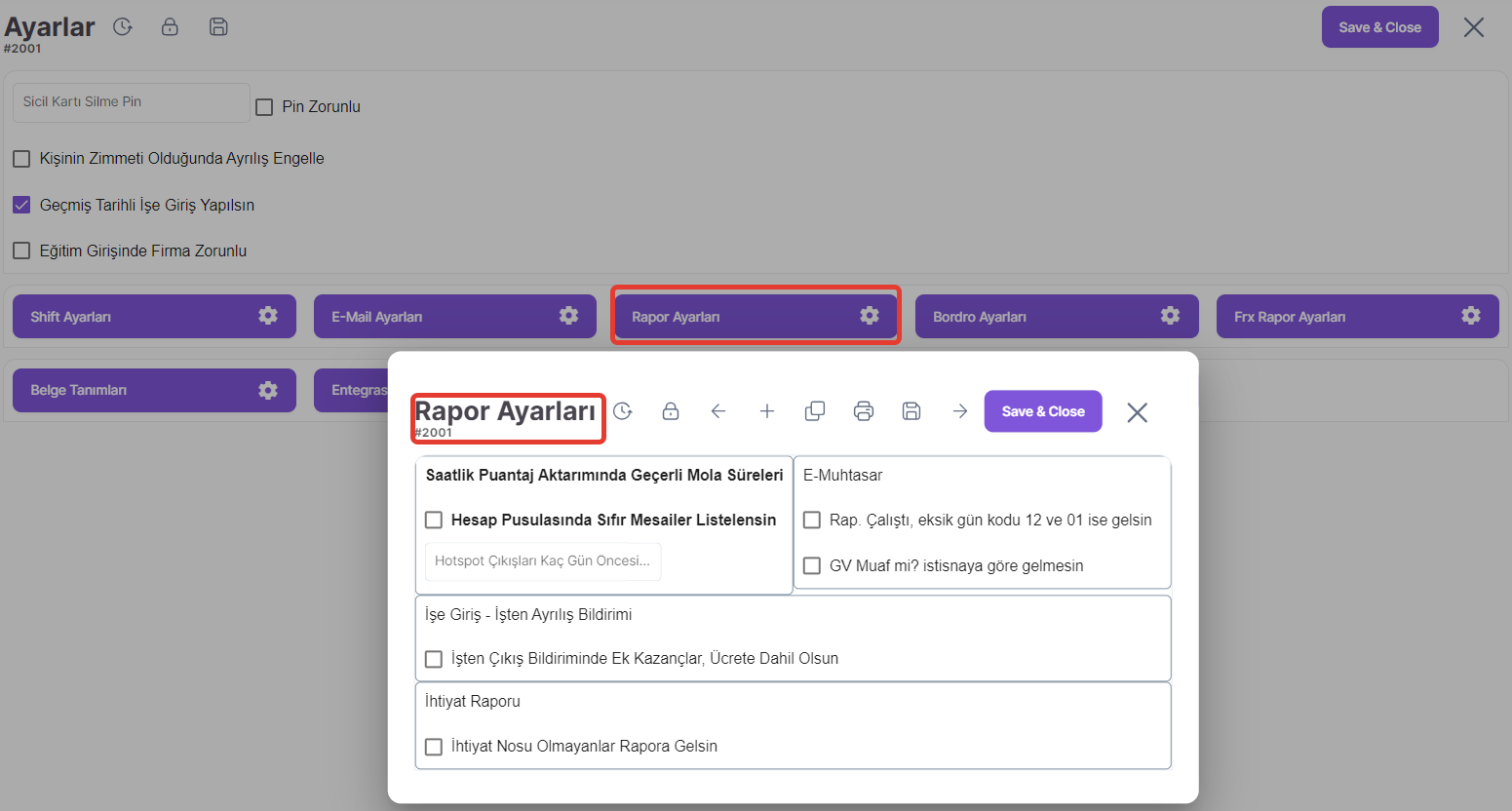Go to next record with right arrow

[x=960, y=411]
